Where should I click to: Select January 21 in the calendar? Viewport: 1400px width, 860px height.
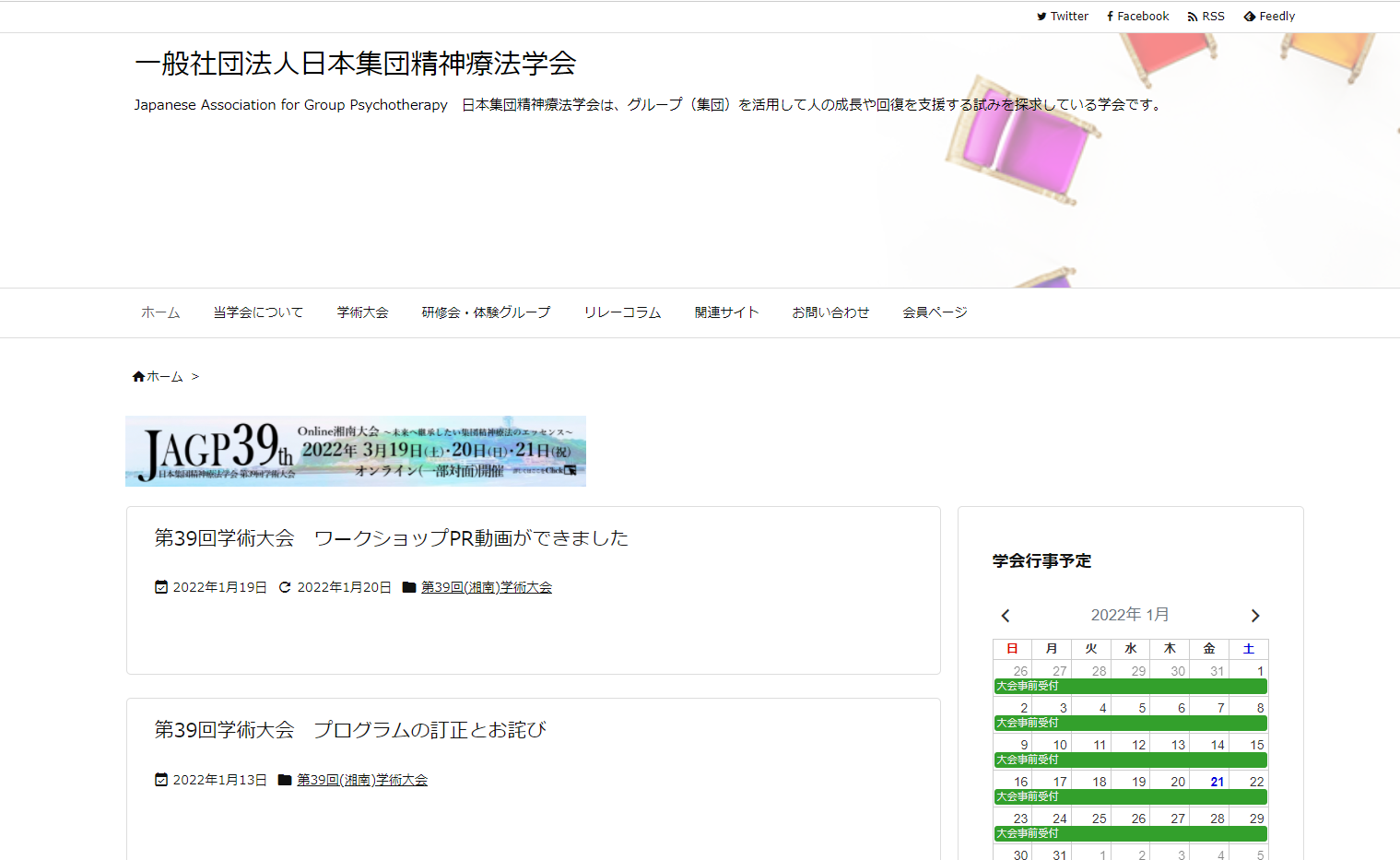click(1217, 782)
